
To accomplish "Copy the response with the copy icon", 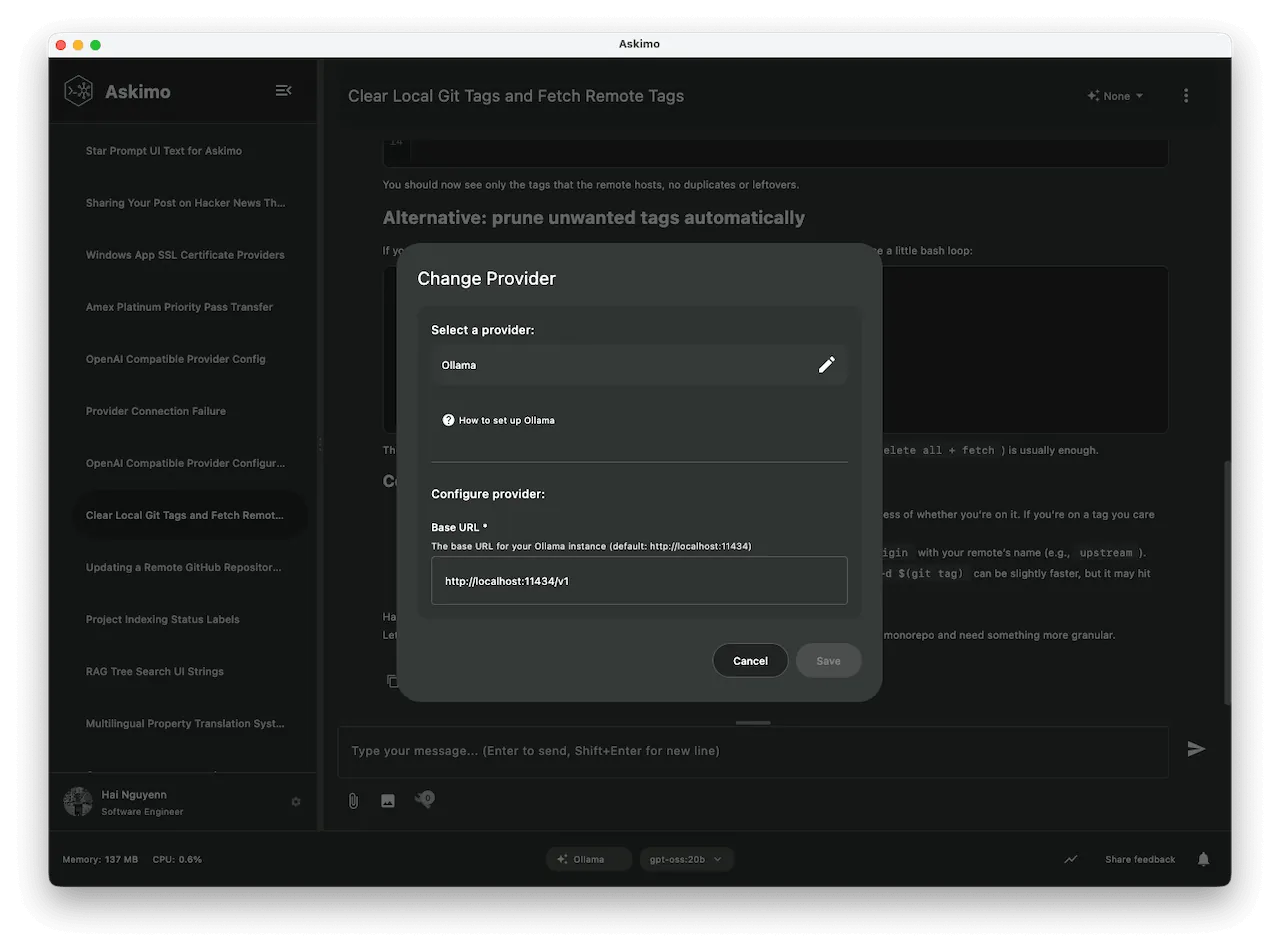I will click(x=393, y=681).
